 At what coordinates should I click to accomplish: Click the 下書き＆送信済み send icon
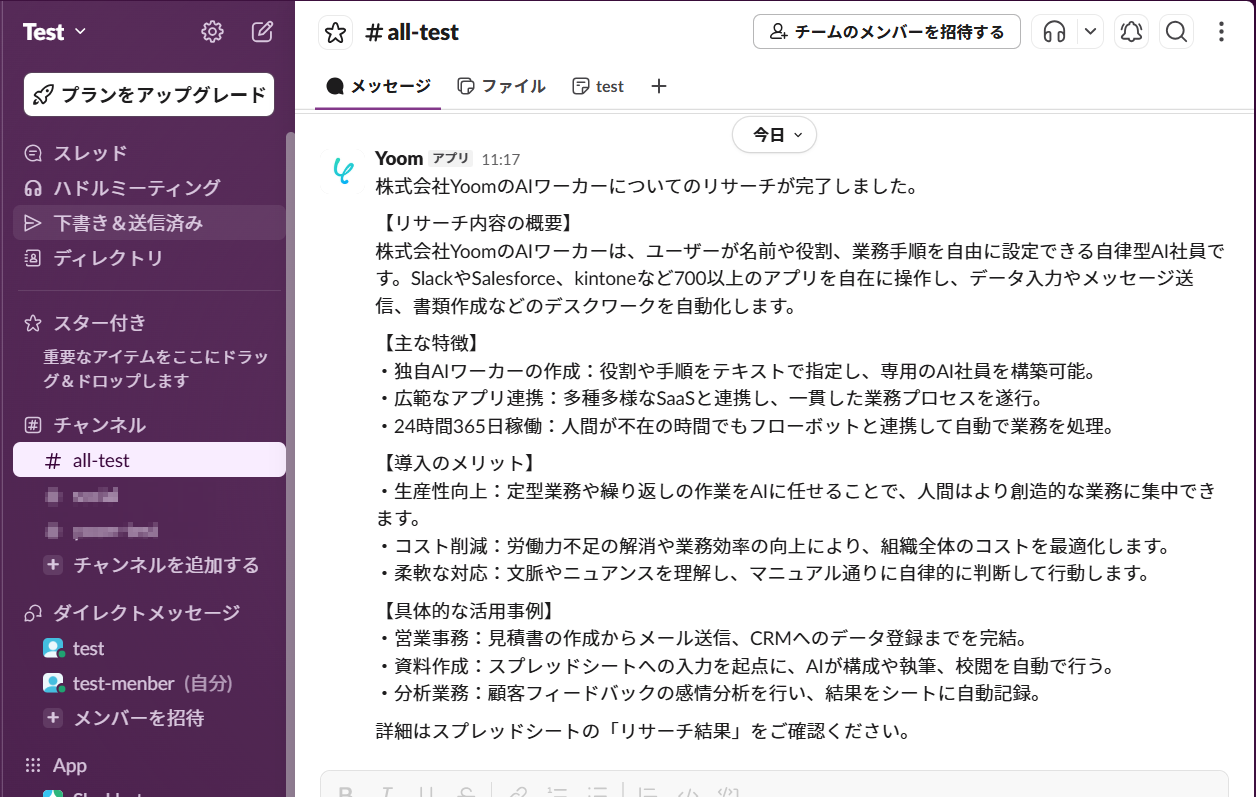(x=33, y=223)
